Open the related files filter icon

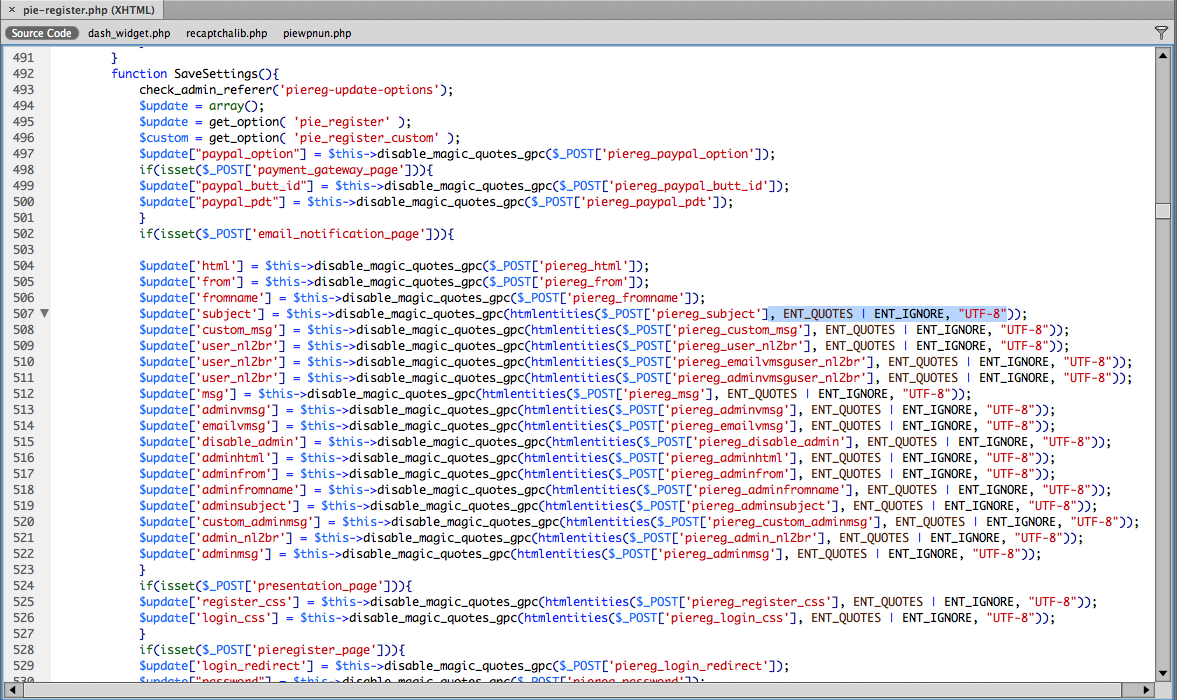coord(1161,32)
